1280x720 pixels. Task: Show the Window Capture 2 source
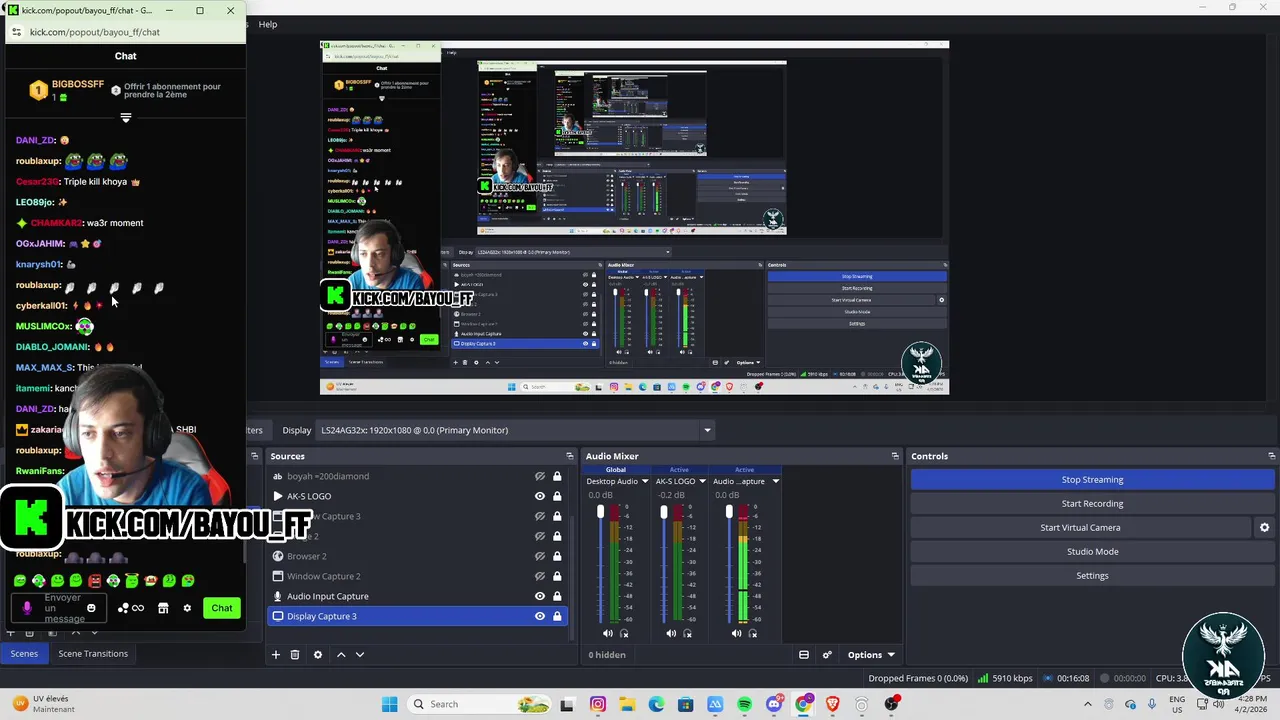pyautogui.click(x=540, y=576)
